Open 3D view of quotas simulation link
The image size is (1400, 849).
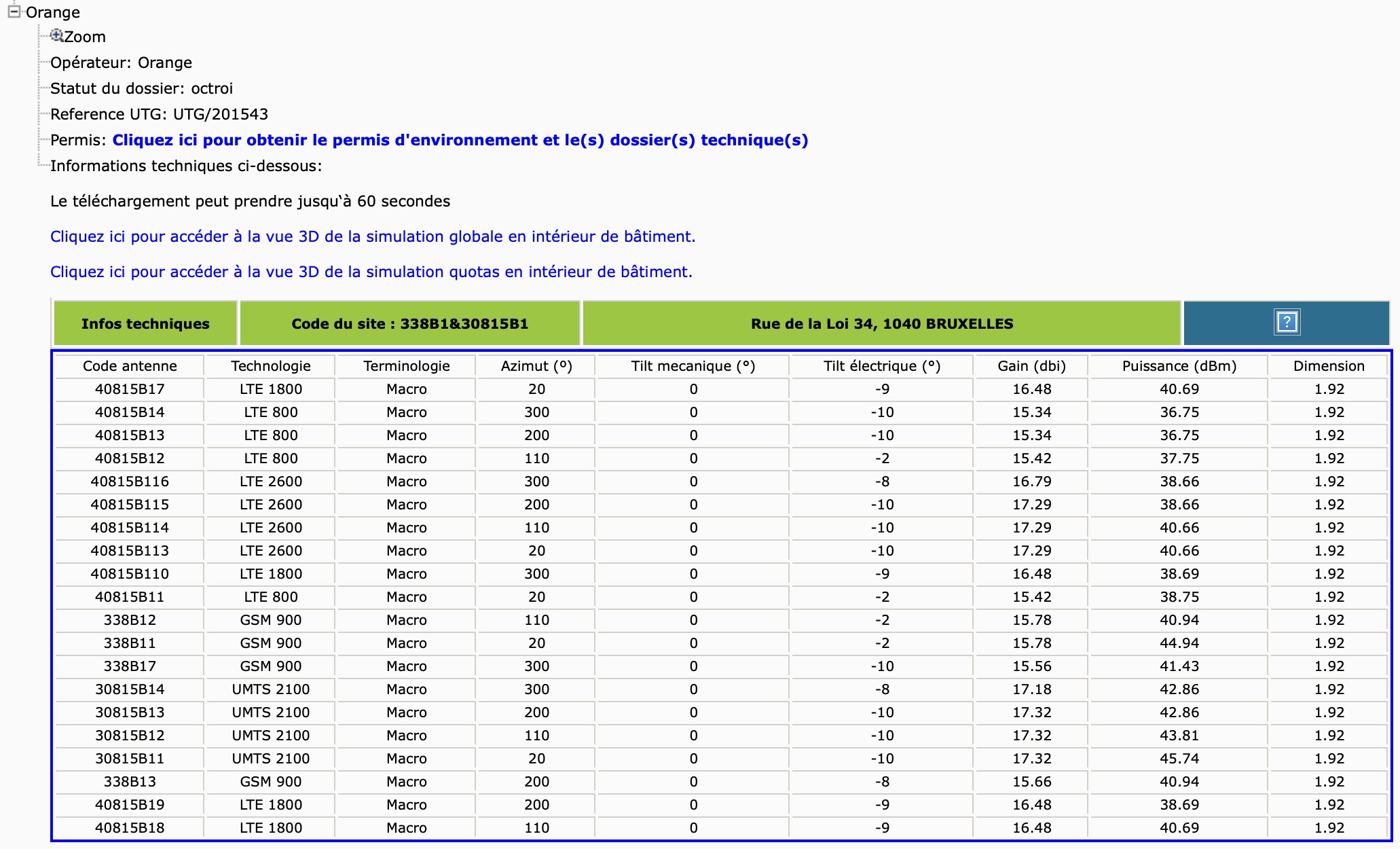371,272
